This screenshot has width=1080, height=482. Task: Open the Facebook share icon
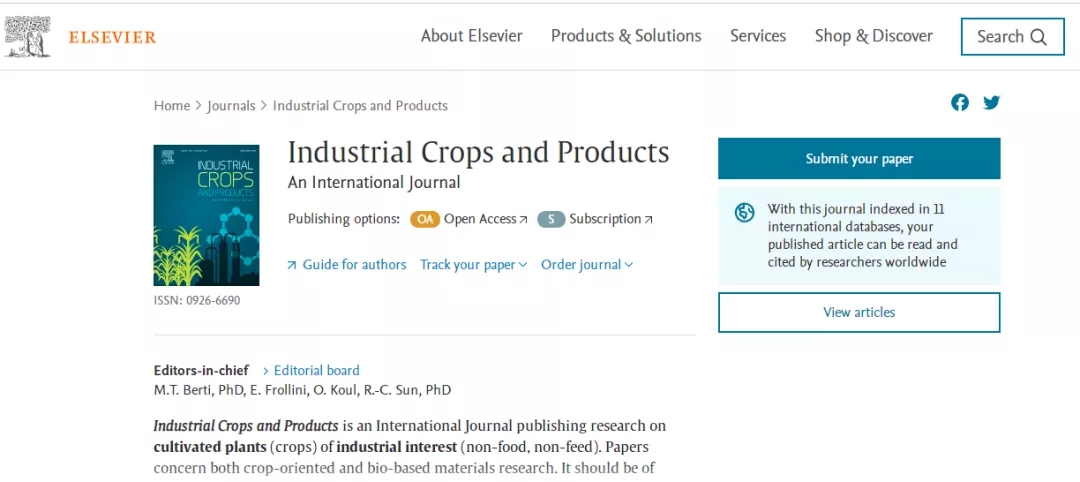click(x=960, y=103)
